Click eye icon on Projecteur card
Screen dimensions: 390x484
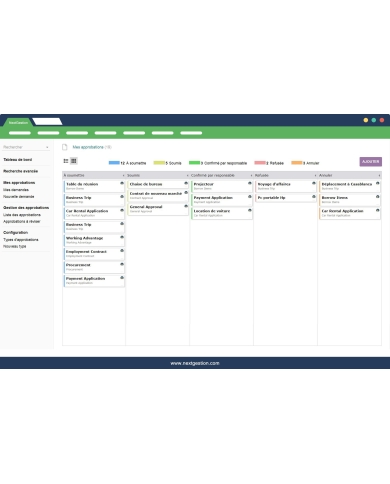pyautogui.click(x=250, y=183)
